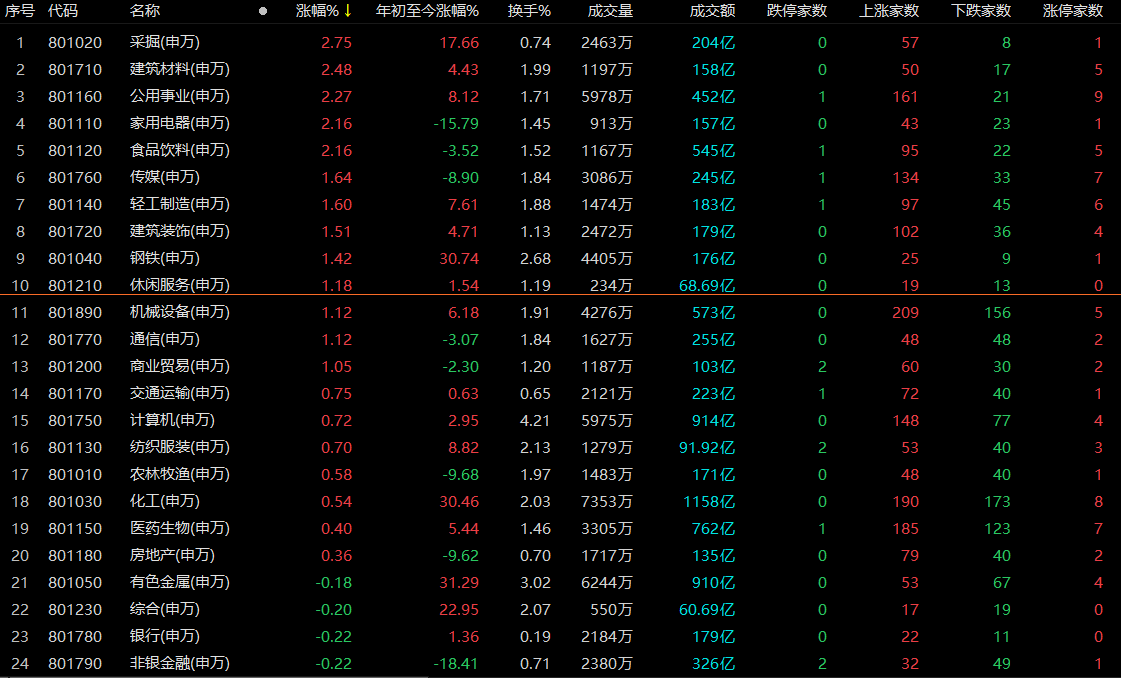Click change value -0.18

click(334, 583)
